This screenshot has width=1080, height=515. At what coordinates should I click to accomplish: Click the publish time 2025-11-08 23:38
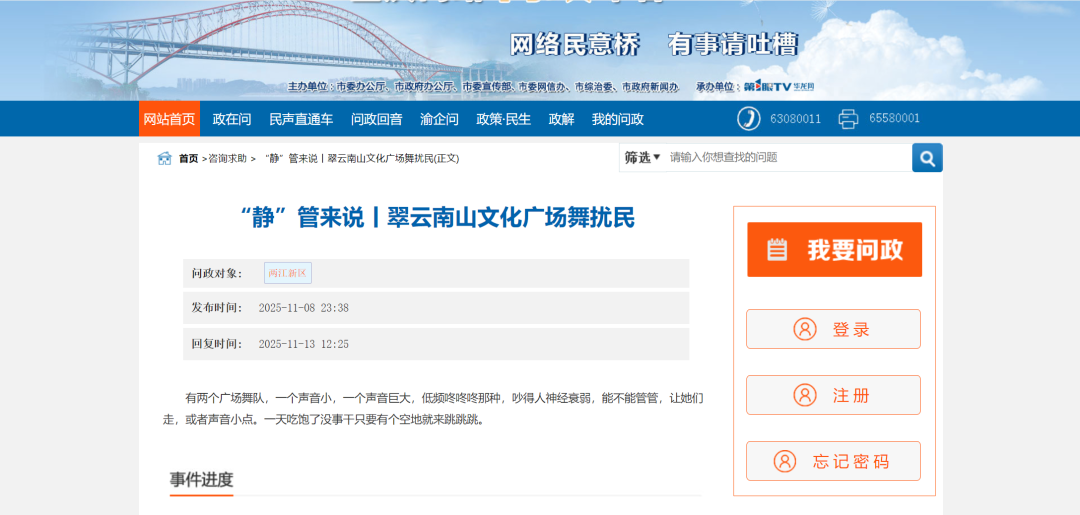pyautogui.click(x=304, y=308)
